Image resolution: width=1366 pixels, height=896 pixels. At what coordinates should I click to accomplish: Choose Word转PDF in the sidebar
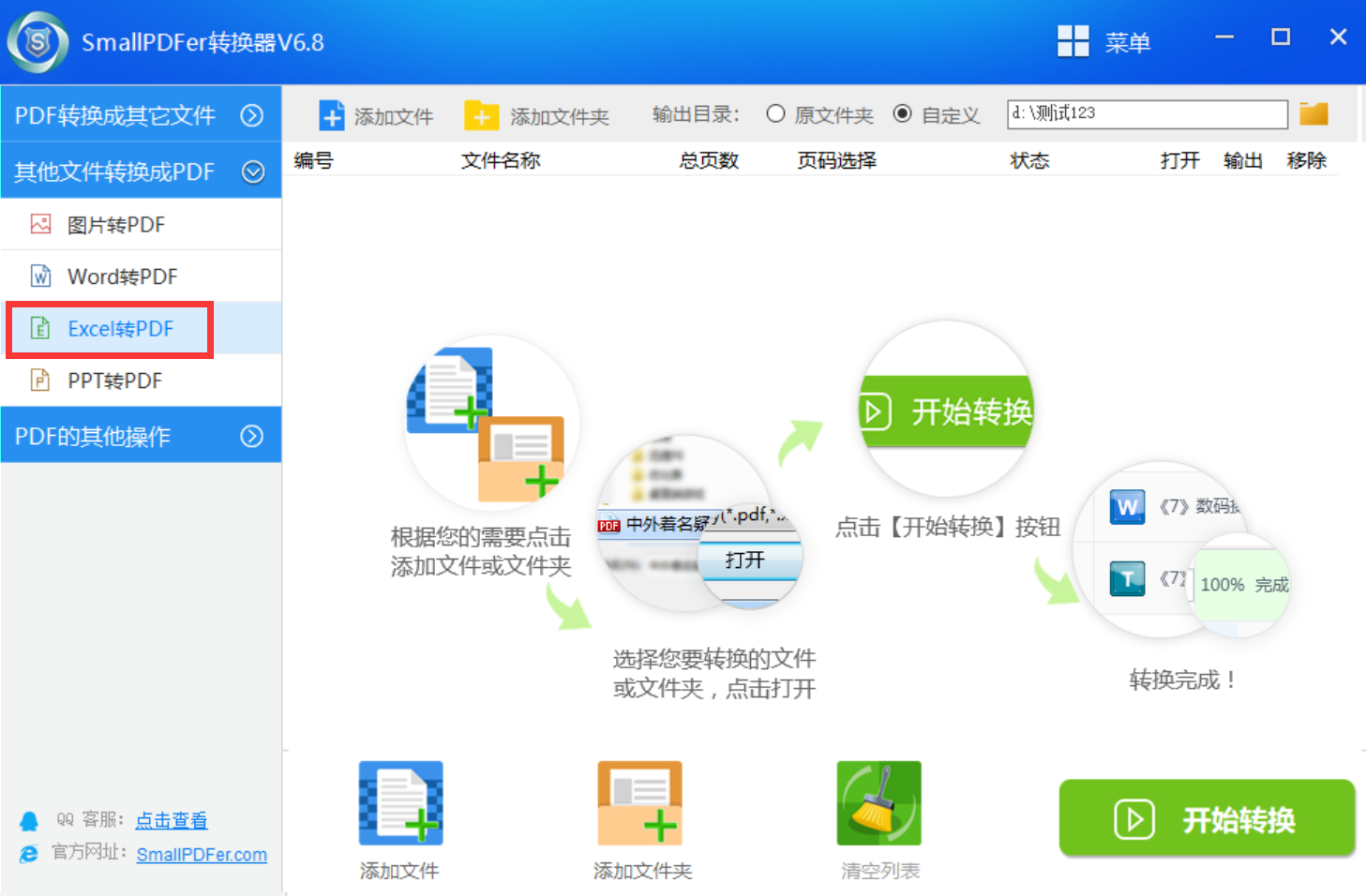tap(122, 276)
